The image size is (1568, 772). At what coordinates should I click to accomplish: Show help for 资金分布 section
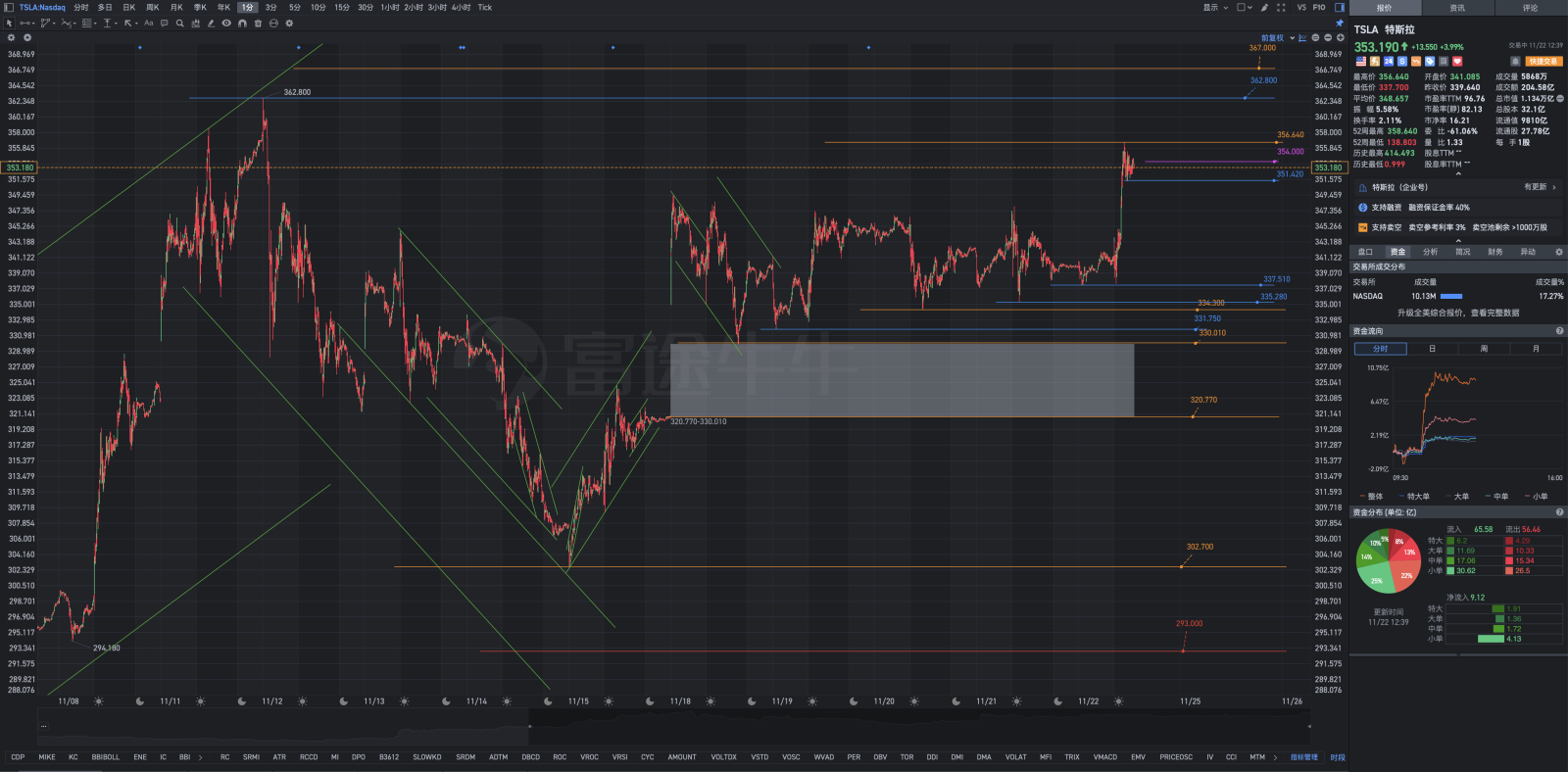click(1559, 512)
